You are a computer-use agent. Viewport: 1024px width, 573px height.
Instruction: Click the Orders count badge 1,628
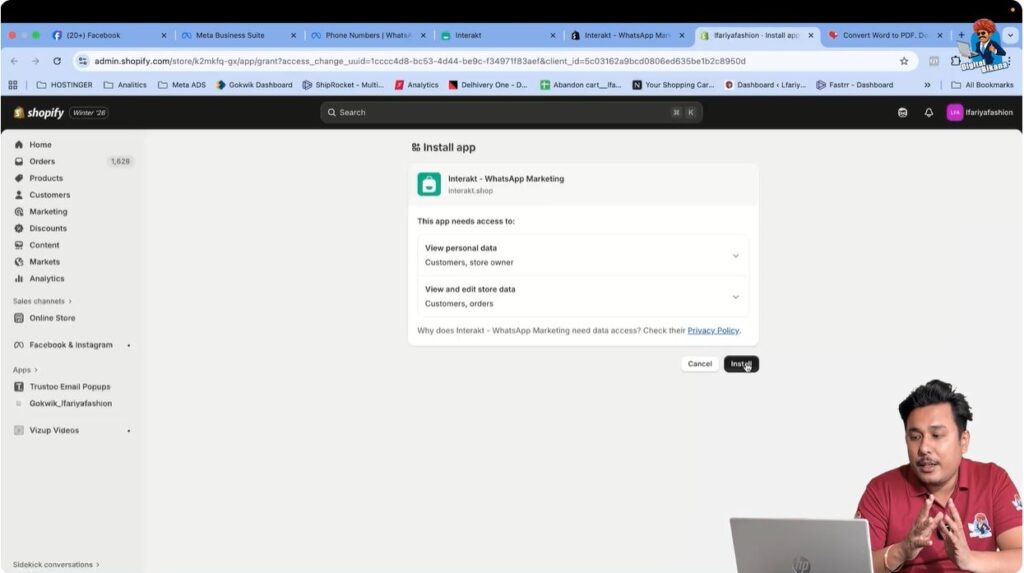[120, 161]
